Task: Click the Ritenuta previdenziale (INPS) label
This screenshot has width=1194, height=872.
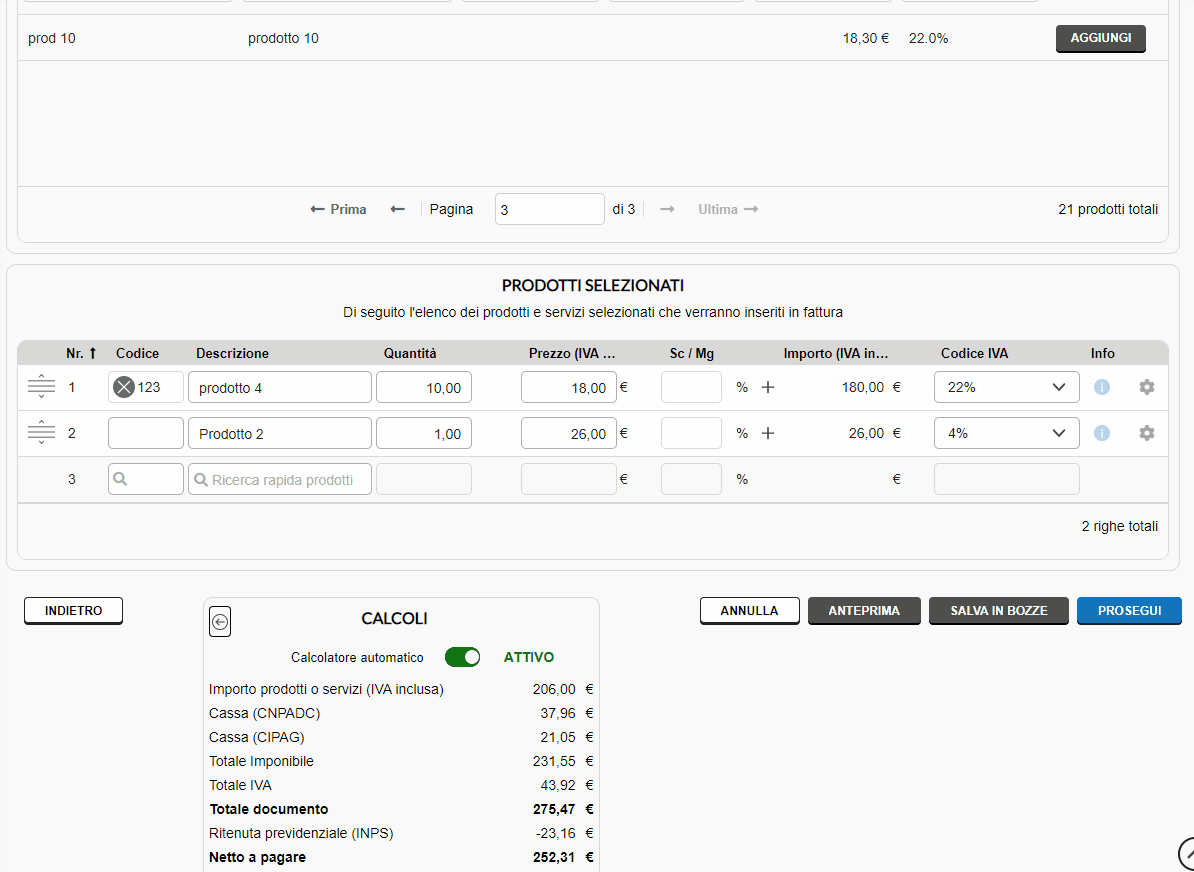Action: (301, 833)
